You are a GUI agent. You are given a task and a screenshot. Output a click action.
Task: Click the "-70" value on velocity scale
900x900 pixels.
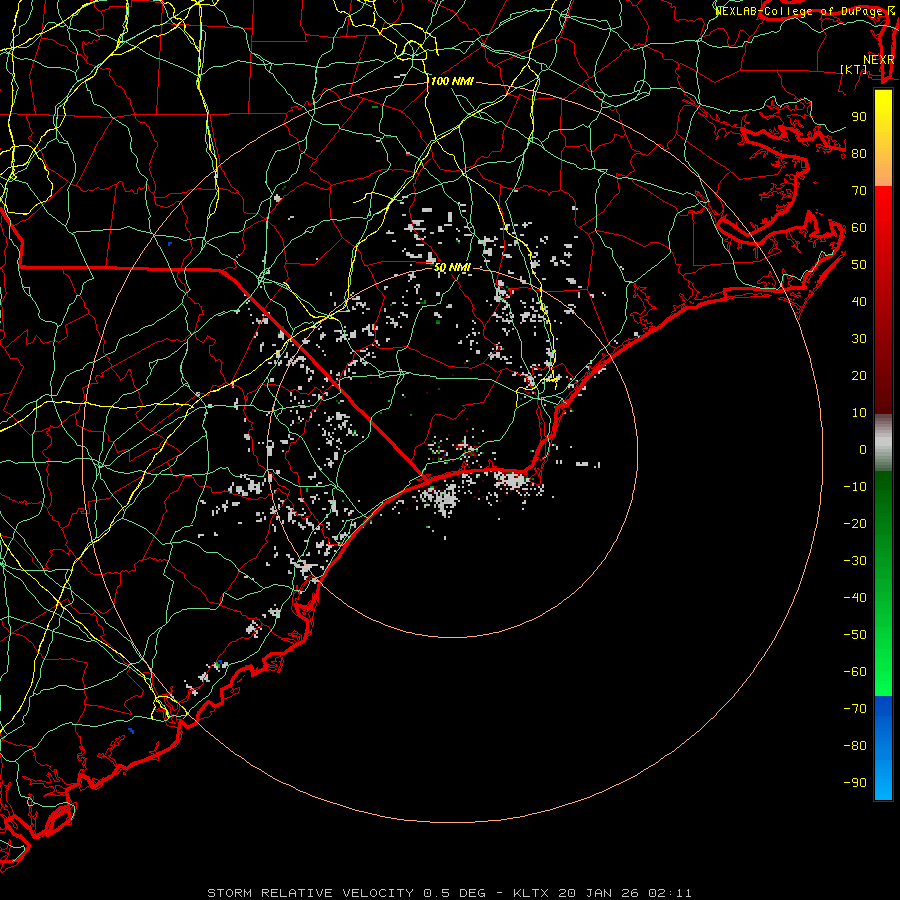[x=855, y=709]
